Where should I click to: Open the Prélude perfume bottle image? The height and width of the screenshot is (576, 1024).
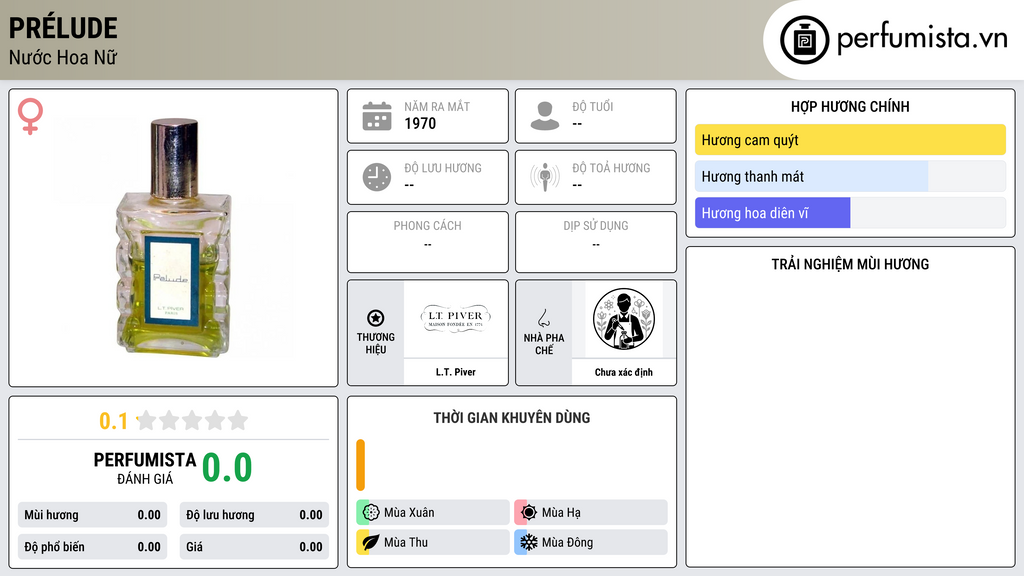(x=174, y=237)
